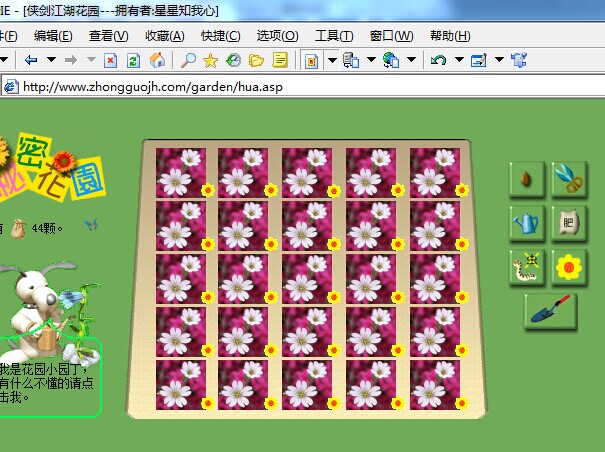Screen dimensions: 605x452
Task: Open dropdown next to globe icon
Action: [411, 60]
